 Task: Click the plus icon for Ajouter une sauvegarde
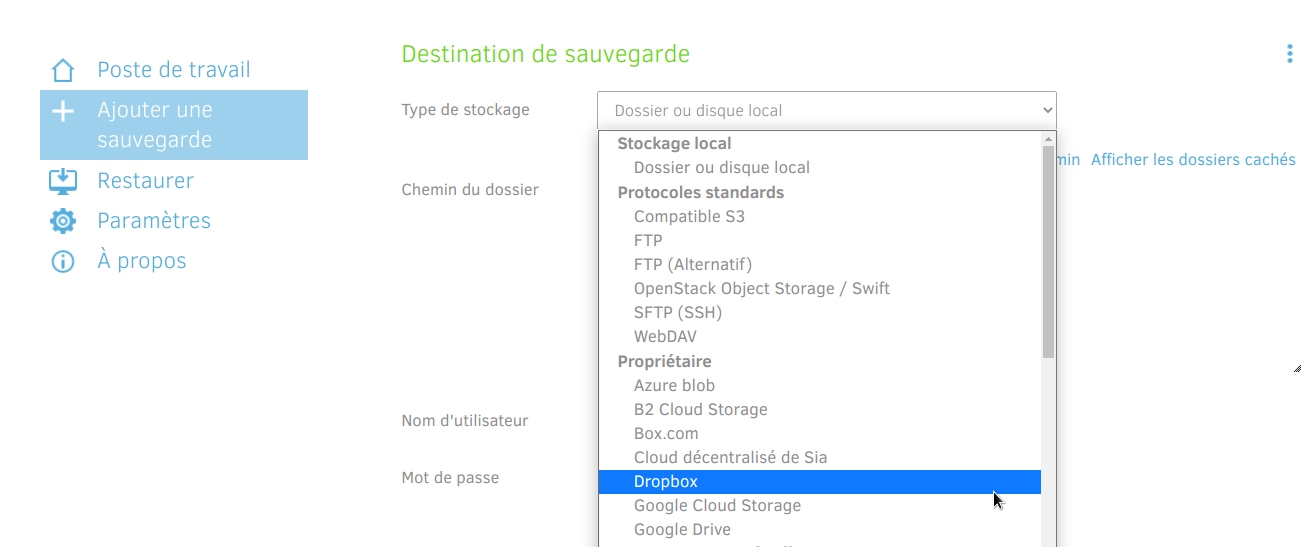pos(63,111)
